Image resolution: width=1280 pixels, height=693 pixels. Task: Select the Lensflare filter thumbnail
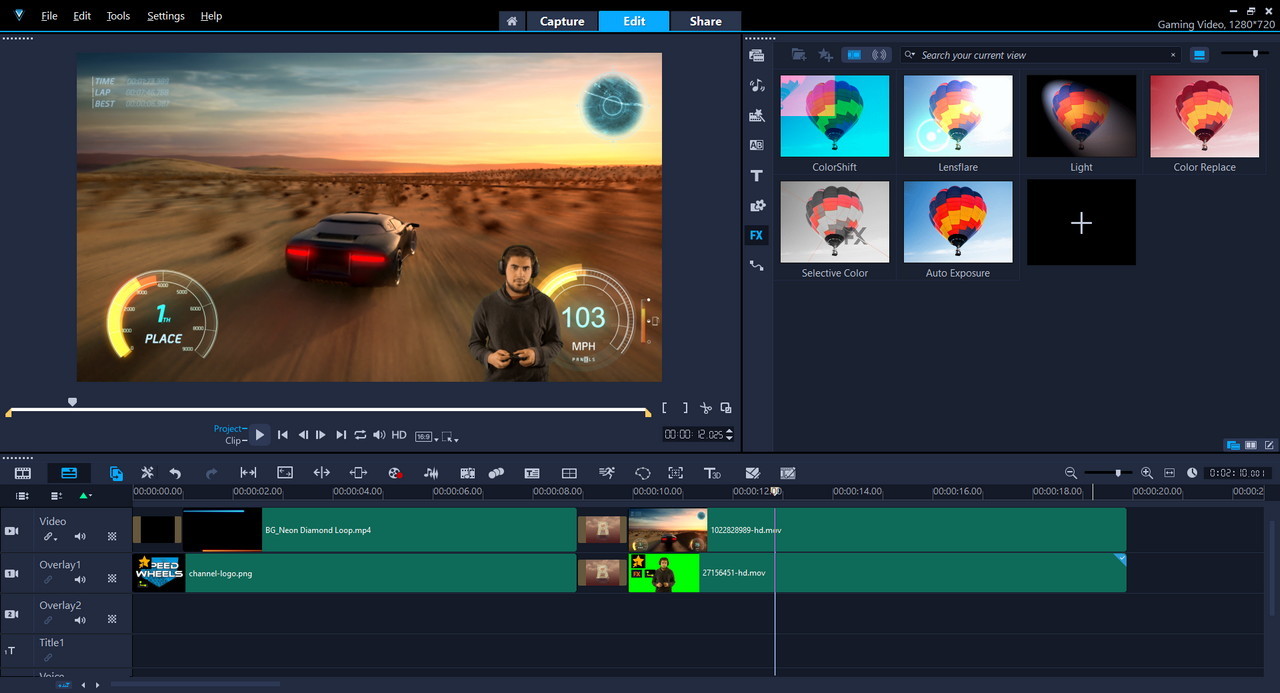(957, 115)
